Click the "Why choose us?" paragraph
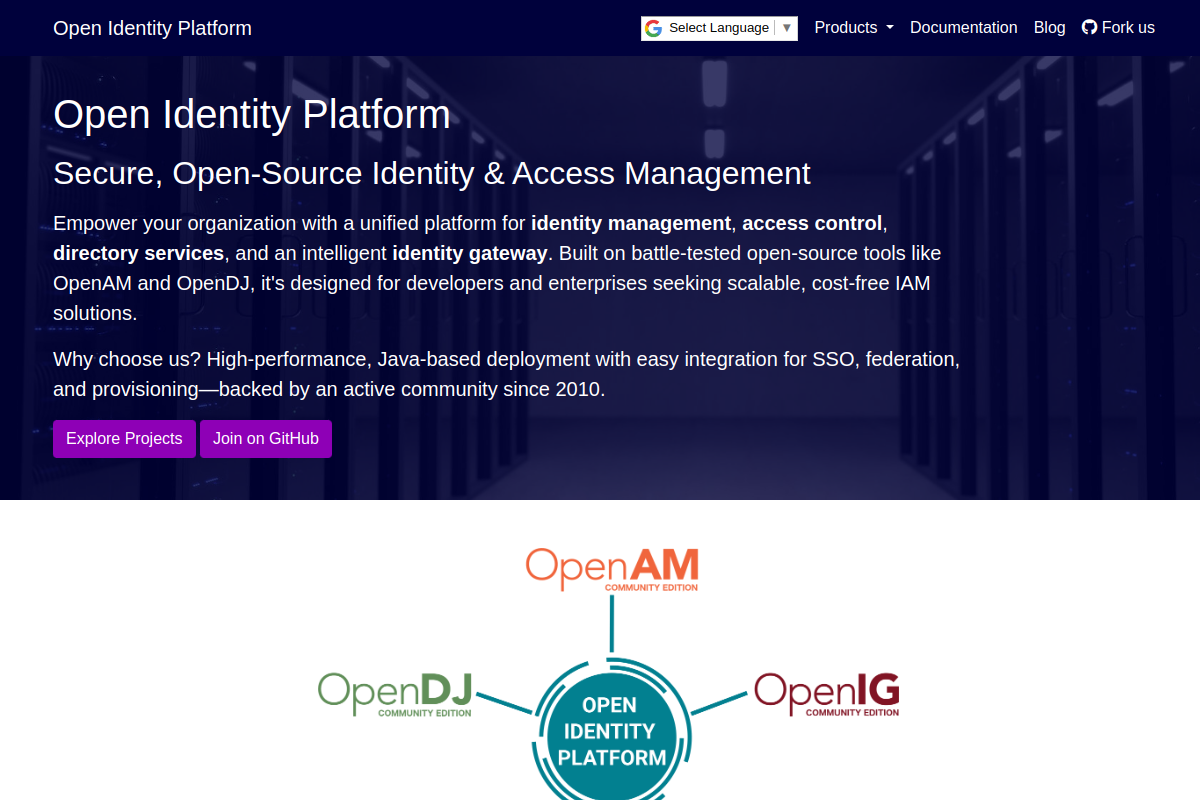Viewport: 1200px width, 800px height. [x=507, y=374]
